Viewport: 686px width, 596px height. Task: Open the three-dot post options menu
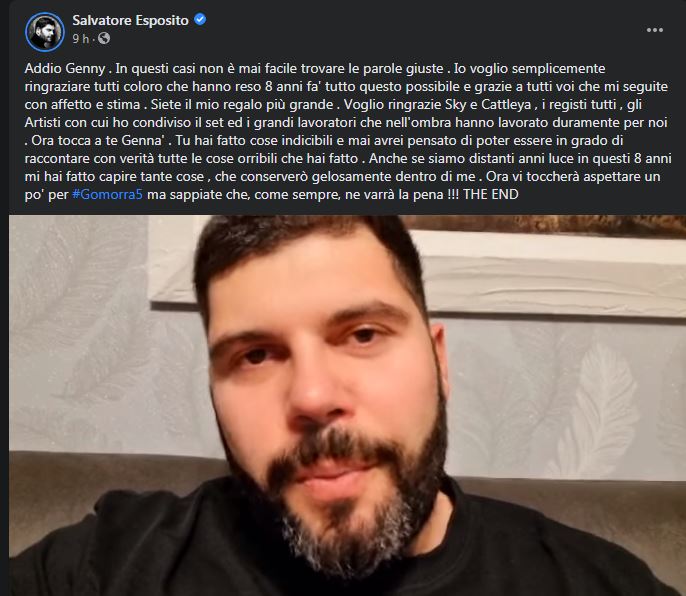[654, 30]
